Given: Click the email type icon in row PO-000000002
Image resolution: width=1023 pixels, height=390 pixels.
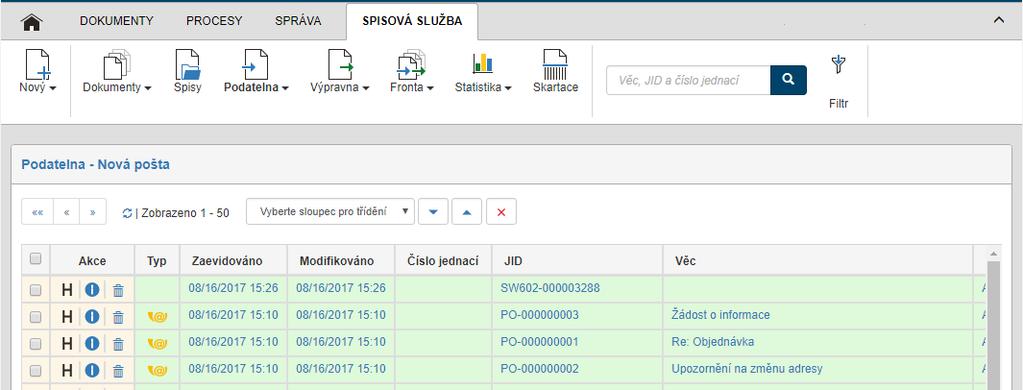Looking at the screenshot, I should (157, 370).
